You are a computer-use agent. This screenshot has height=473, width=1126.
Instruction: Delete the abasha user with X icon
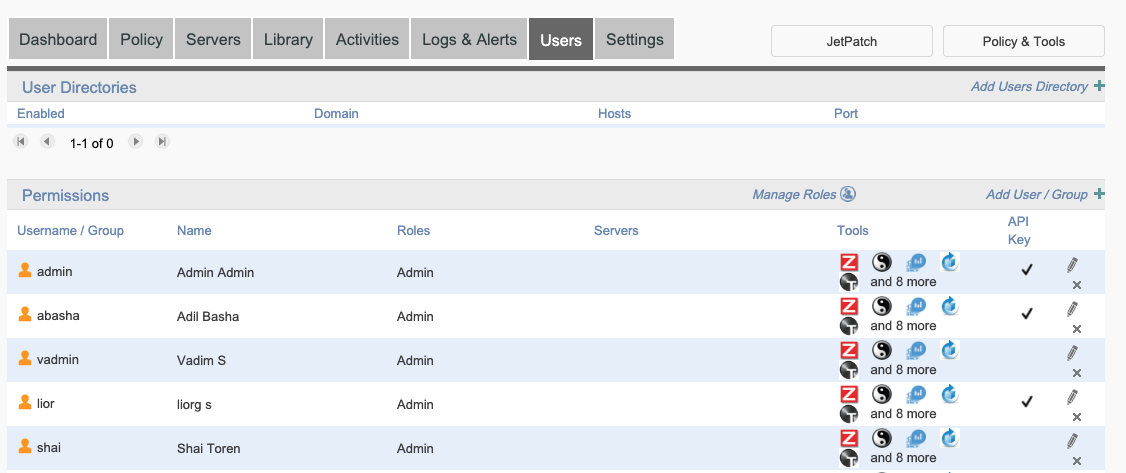[x=1077, y=329]
